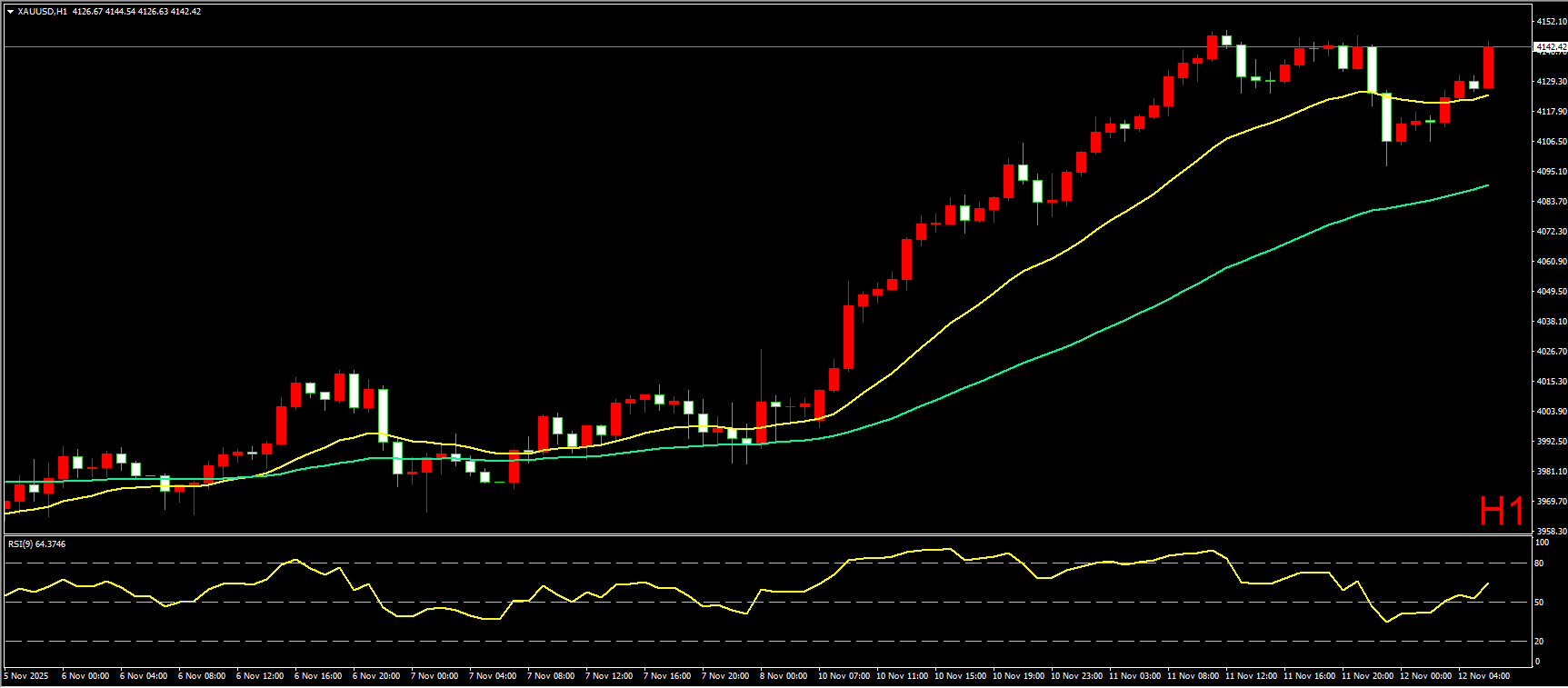Click the 10 Nov 07:00 time marker
1568x688 pixels.
click(x=844, y=676)
